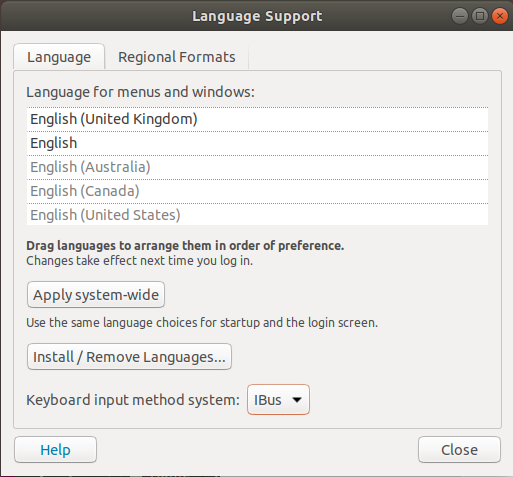Minimize the Language Support window
513x477 pixels.
460,16
